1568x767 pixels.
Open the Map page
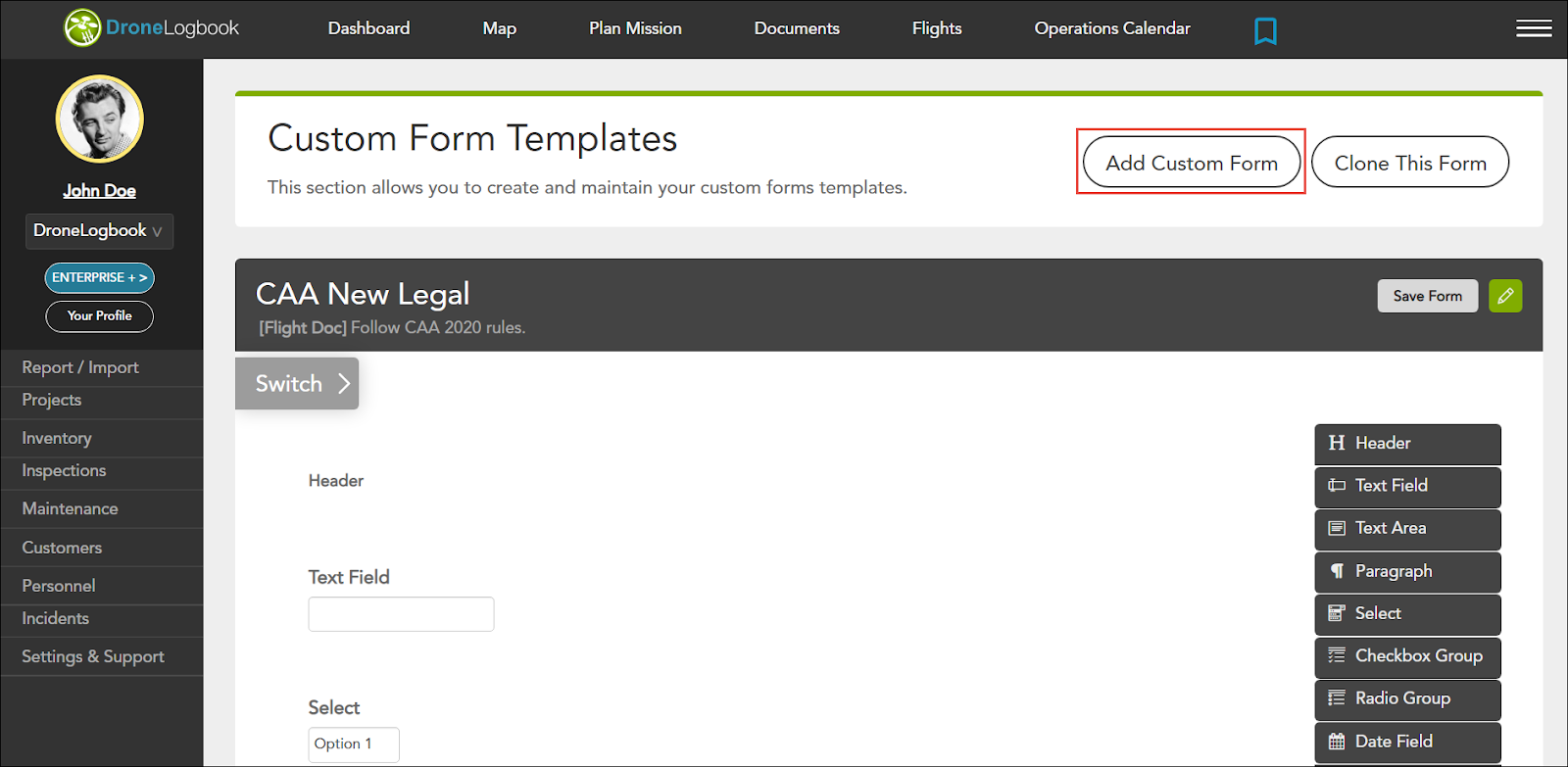point(499,28)
